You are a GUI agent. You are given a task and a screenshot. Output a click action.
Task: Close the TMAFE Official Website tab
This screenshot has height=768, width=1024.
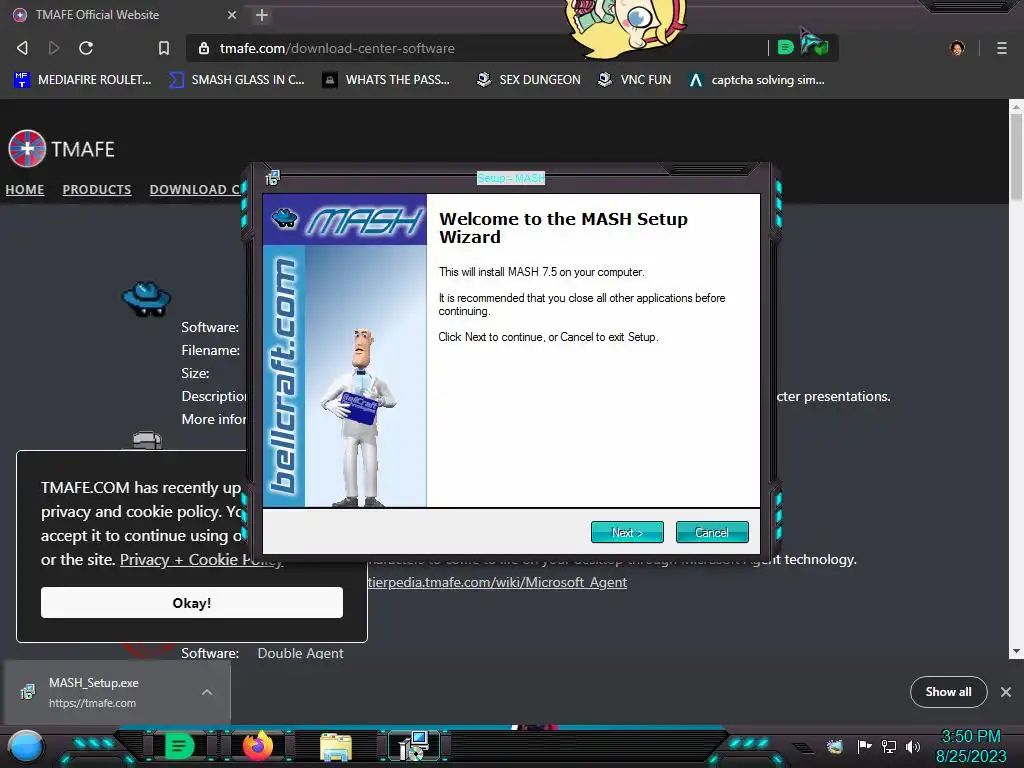[232, 14]
